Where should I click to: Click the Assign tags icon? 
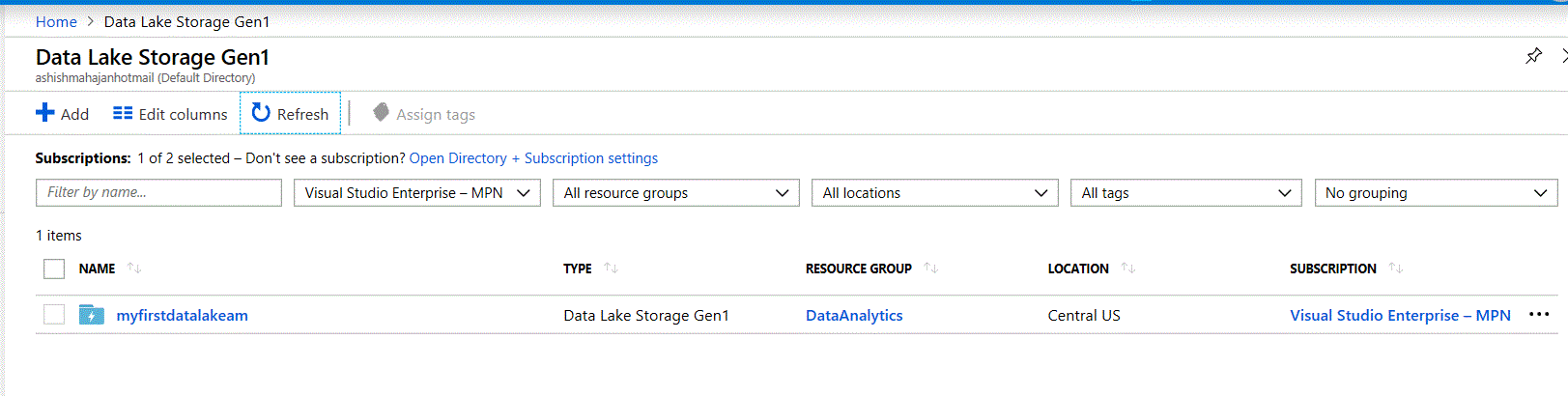coord(382,113)
